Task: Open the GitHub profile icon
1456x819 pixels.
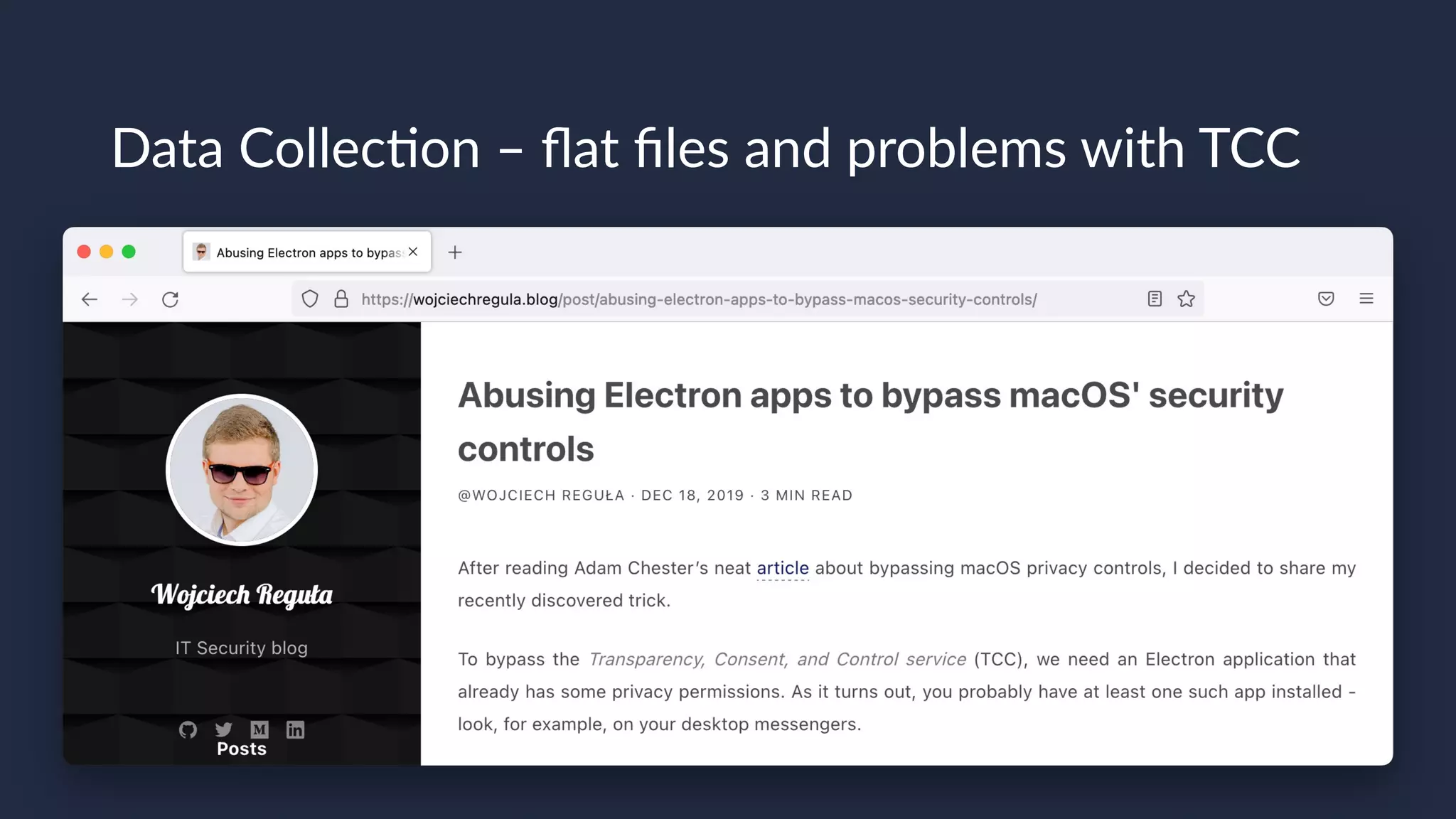Action: tap(188, 729)
